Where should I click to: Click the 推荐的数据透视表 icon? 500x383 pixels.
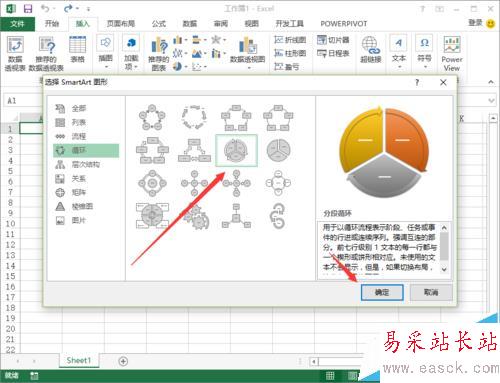[46, 46]
